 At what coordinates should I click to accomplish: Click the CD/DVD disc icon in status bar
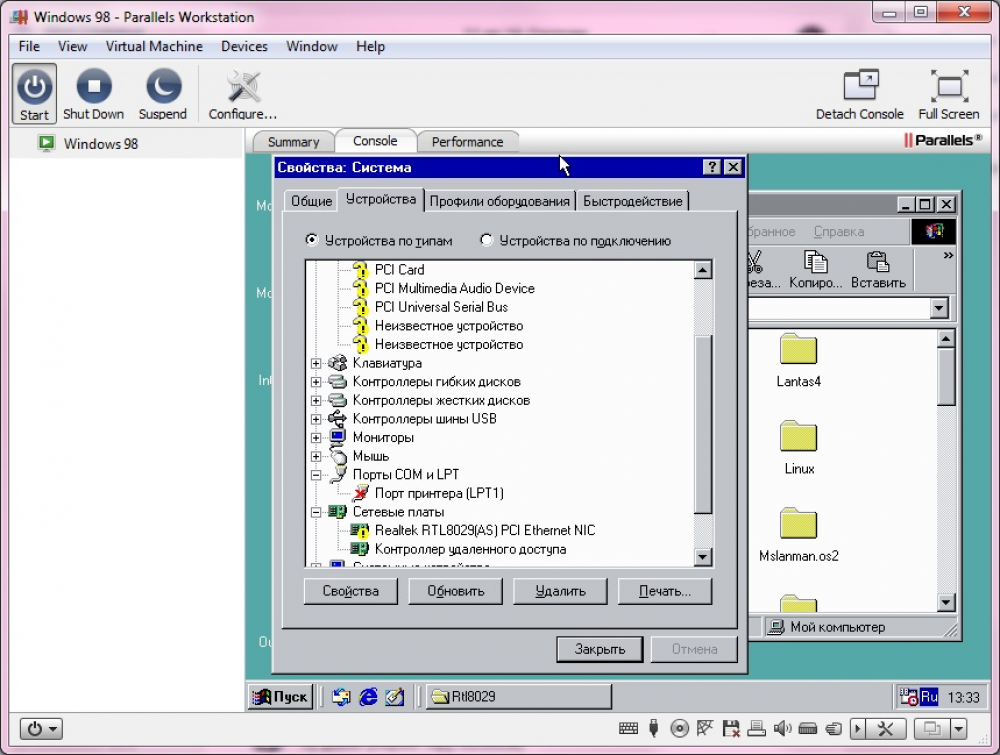[x=680, y=728]
